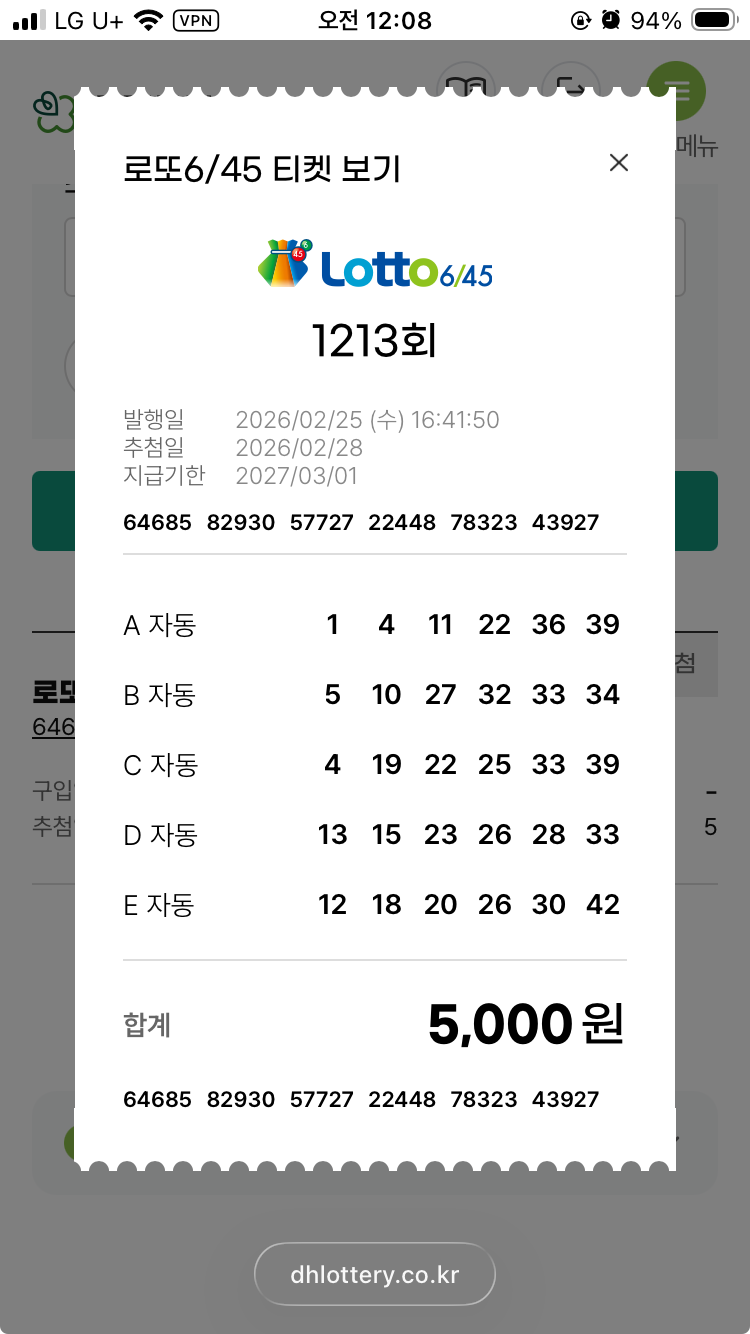Open the underlined 646 link
Viewport: 750px width, 1334px height.
tap(53, 727)
